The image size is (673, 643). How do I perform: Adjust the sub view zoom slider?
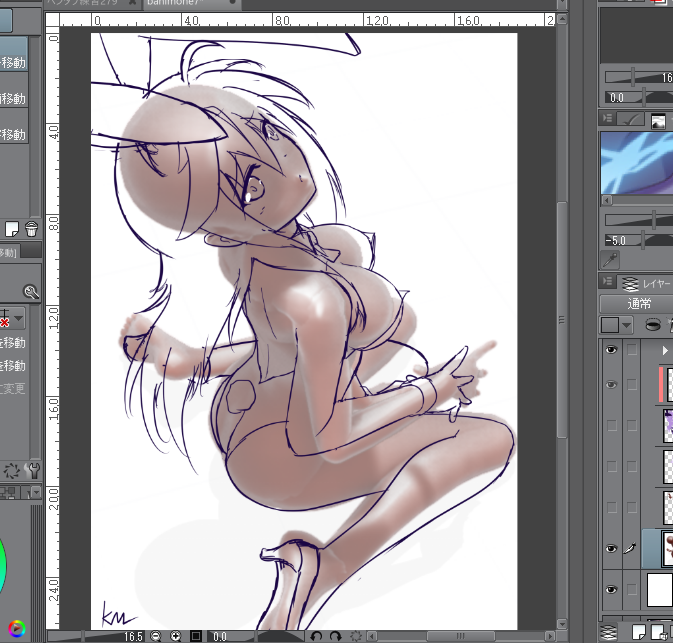[638, 220]
